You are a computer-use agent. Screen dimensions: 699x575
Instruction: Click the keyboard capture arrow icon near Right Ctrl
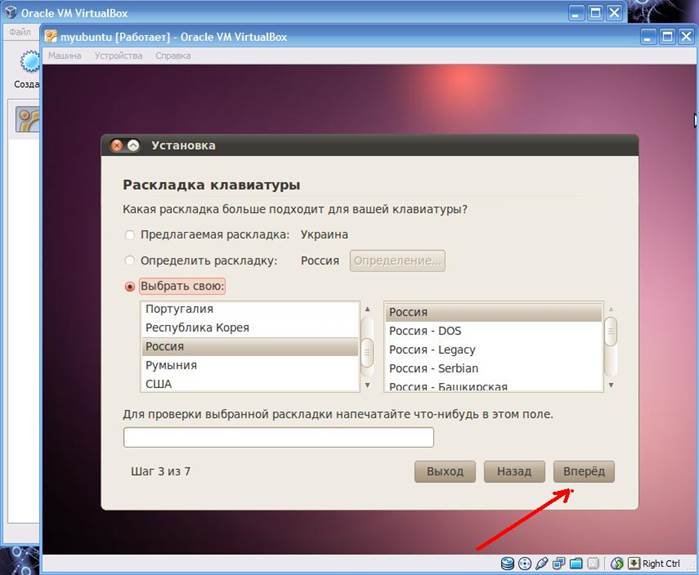click(634, 563)
